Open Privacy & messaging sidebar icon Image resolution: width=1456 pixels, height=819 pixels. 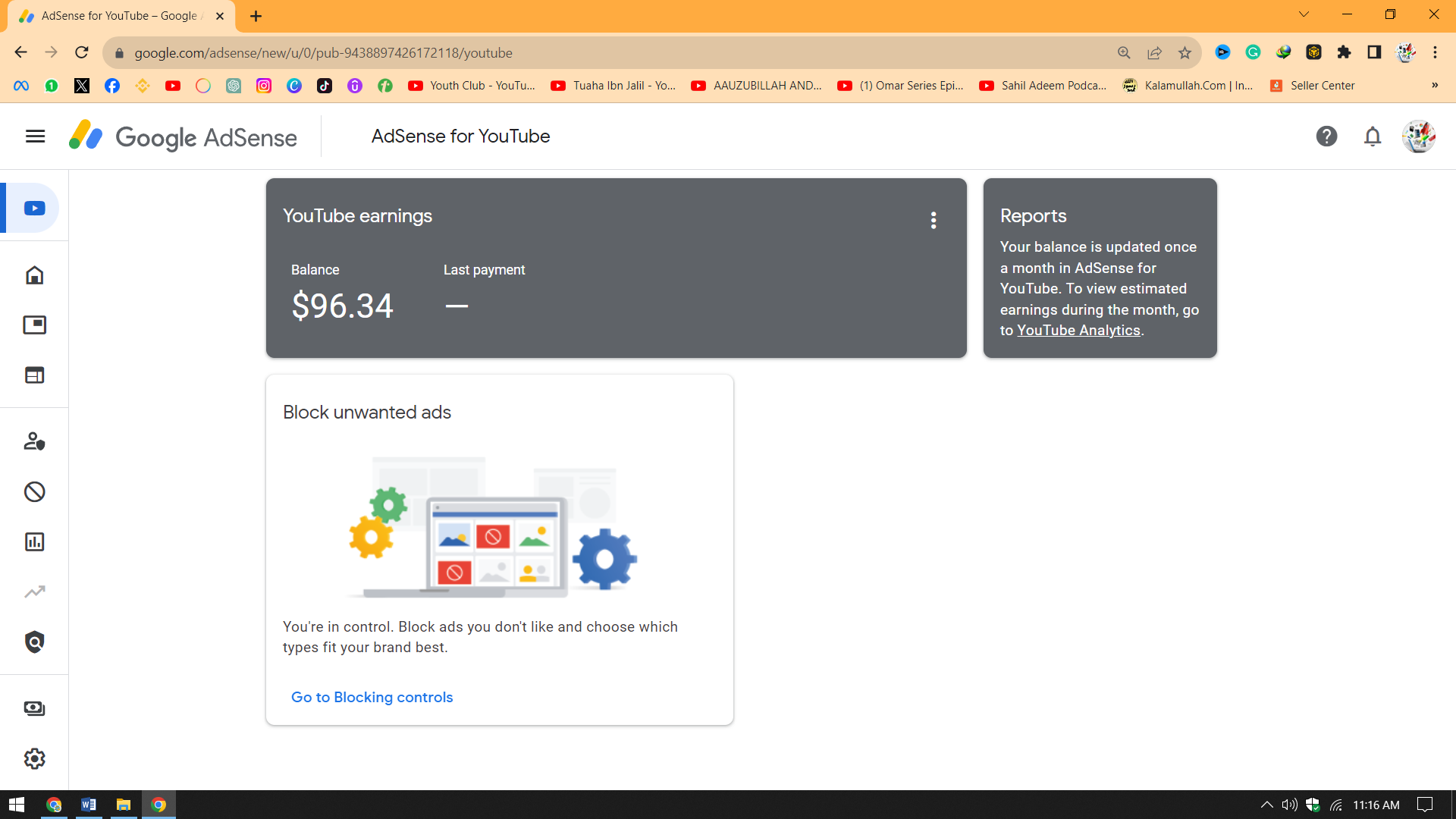click(34, 441)
